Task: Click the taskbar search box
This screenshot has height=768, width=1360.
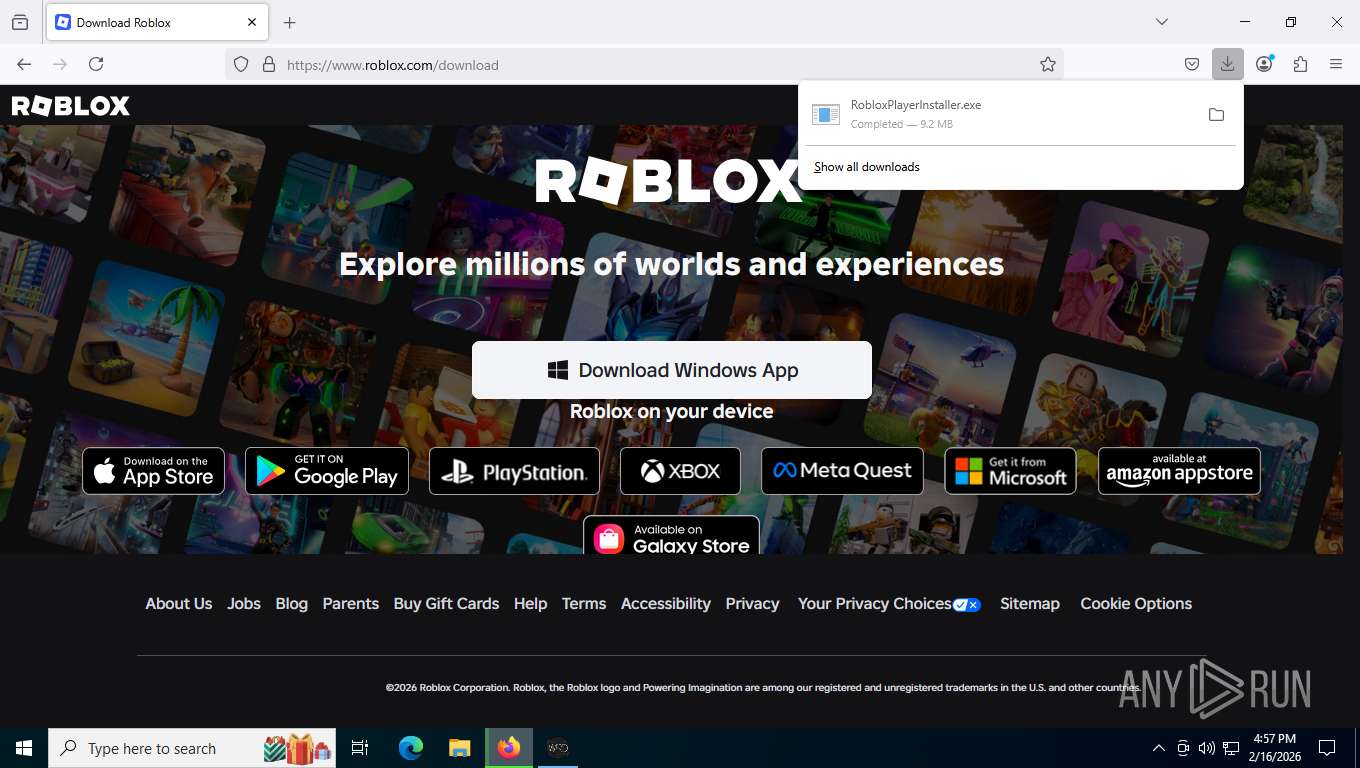Action: (192, 748)
